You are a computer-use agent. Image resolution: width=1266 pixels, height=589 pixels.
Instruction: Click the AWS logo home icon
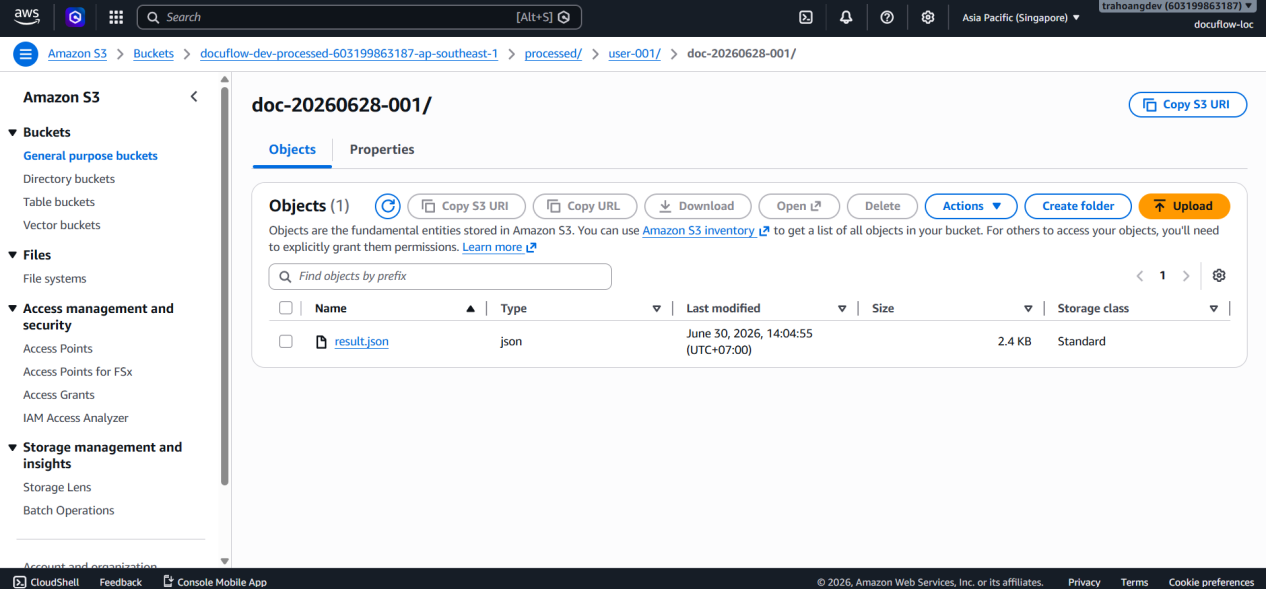pyautogui.click(x=26, y=17)
